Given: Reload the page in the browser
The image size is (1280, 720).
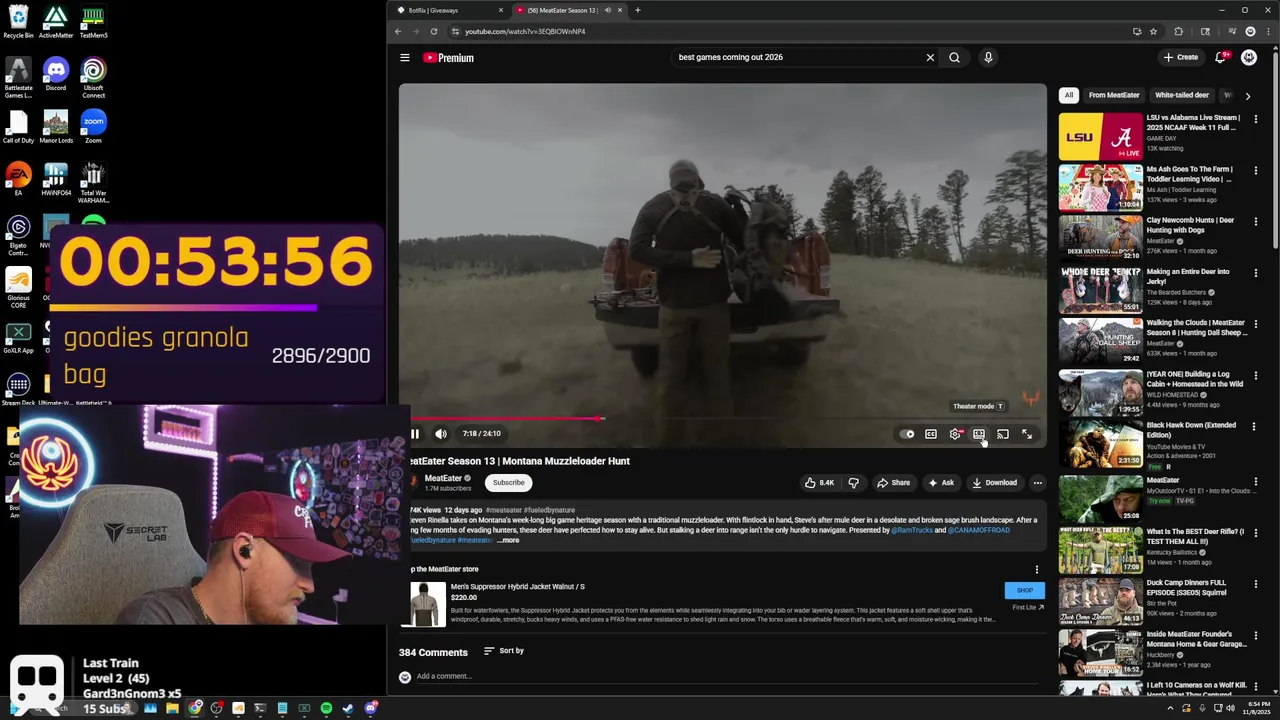Looking at the screenshot, I should coord(433,32).
